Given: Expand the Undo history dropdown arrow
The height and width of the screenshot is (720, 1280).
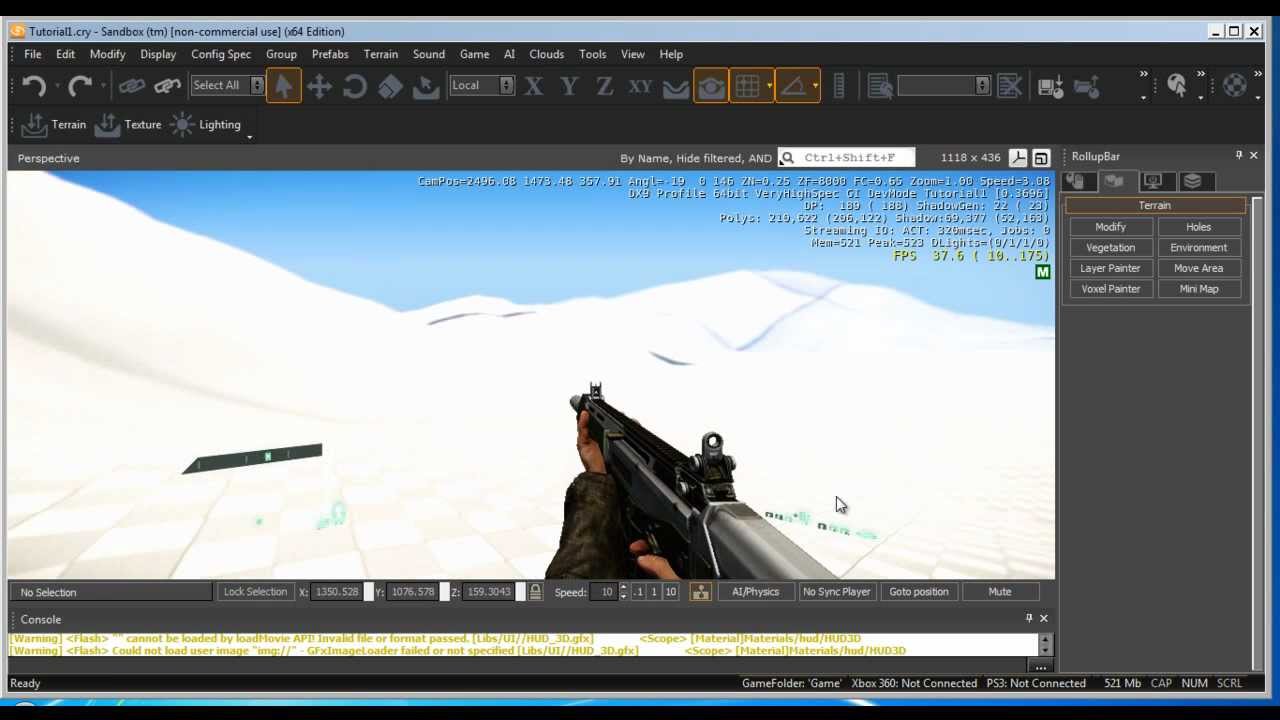Looking at the screenshot, I should coord(57,86).
